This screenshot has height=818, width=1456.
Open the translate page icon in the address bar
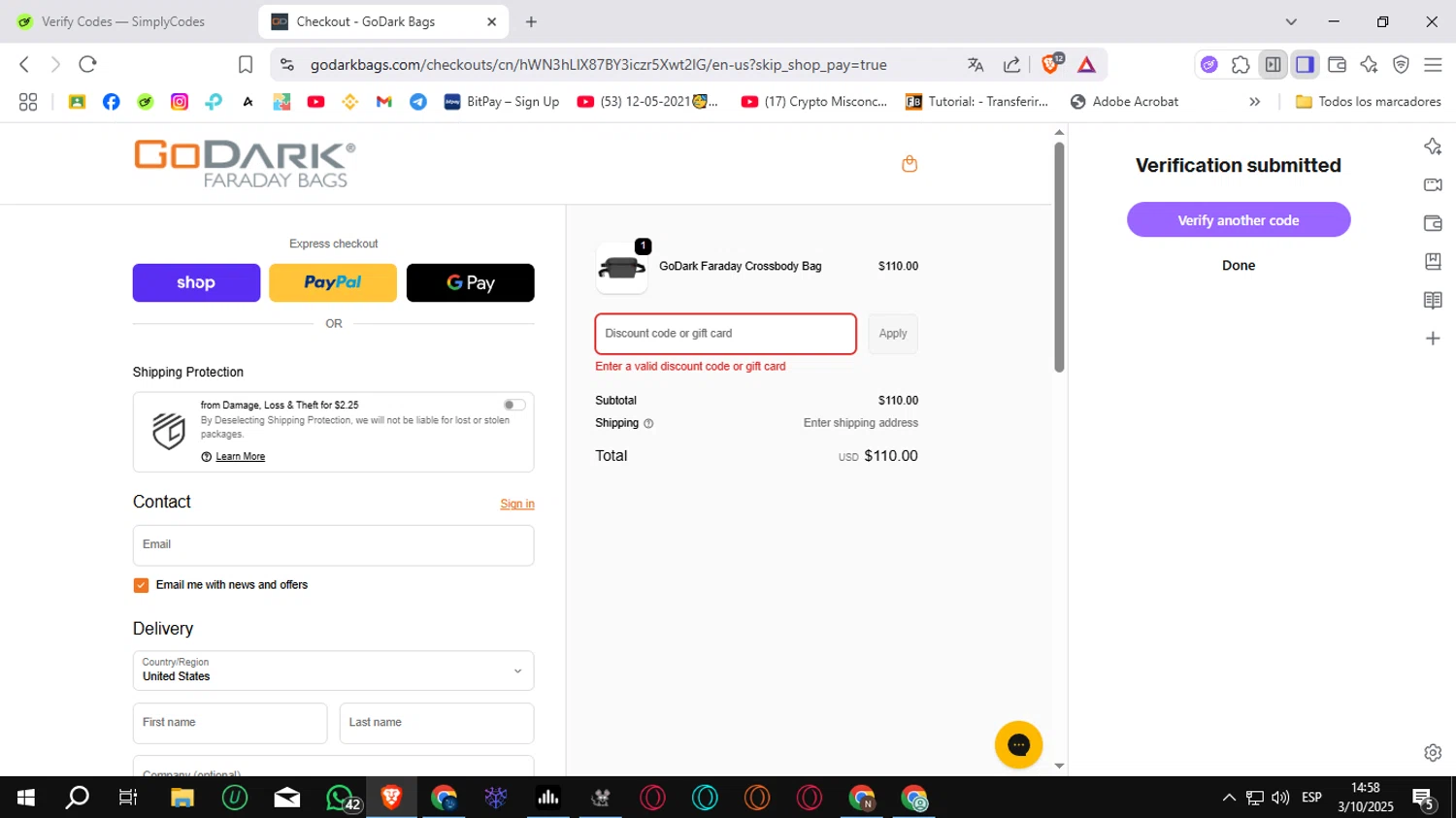976,65
